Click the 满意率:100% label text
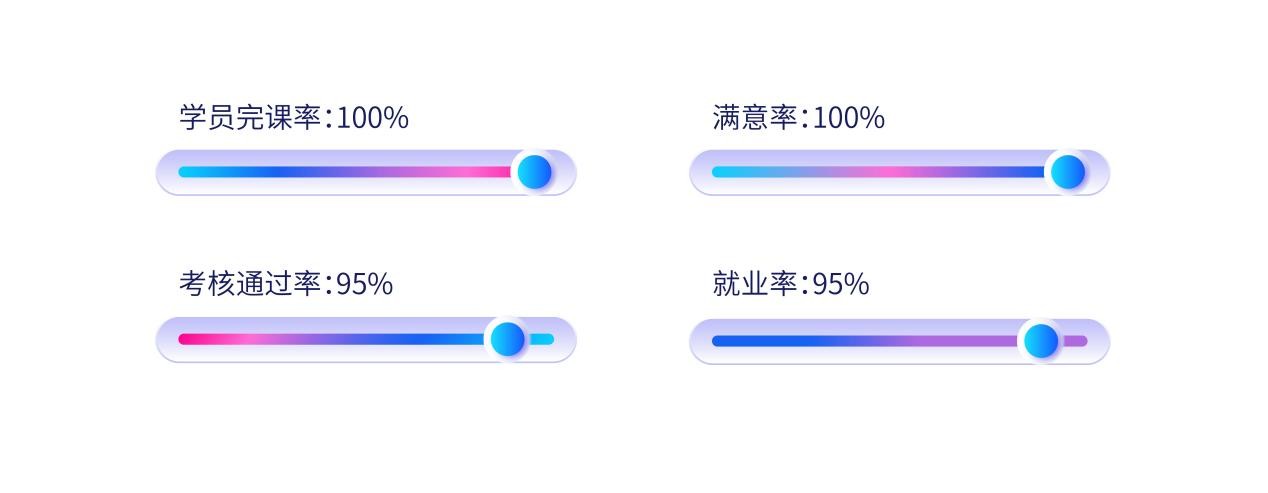 [x=799, y=117]
